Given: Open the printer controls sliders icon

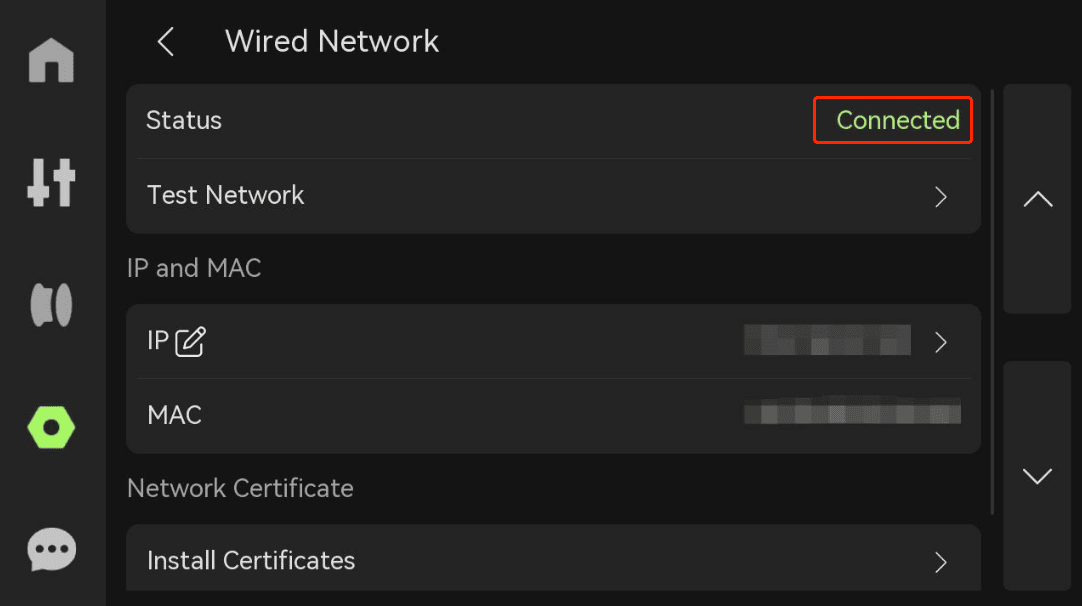Looking at the screenshot, I should tap(51, 182).
